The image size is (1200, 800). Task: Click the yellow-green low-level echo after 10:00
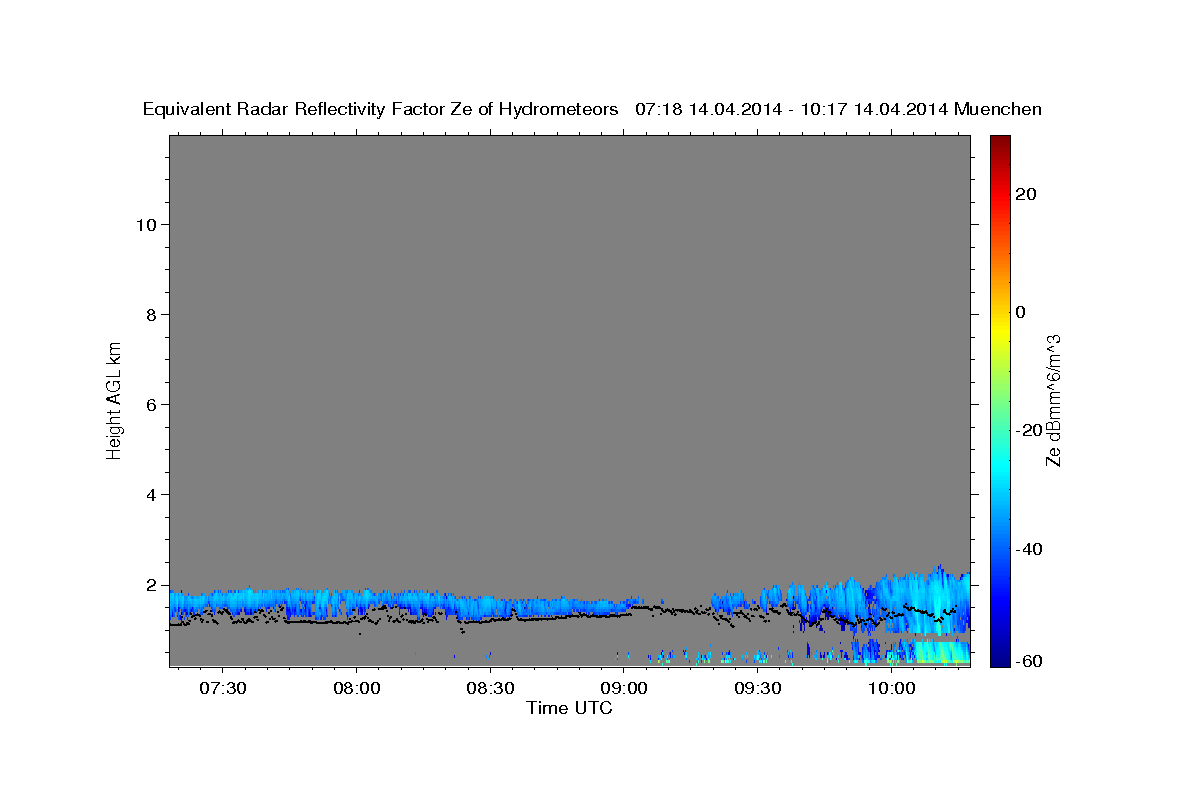[x=942, y=652]
